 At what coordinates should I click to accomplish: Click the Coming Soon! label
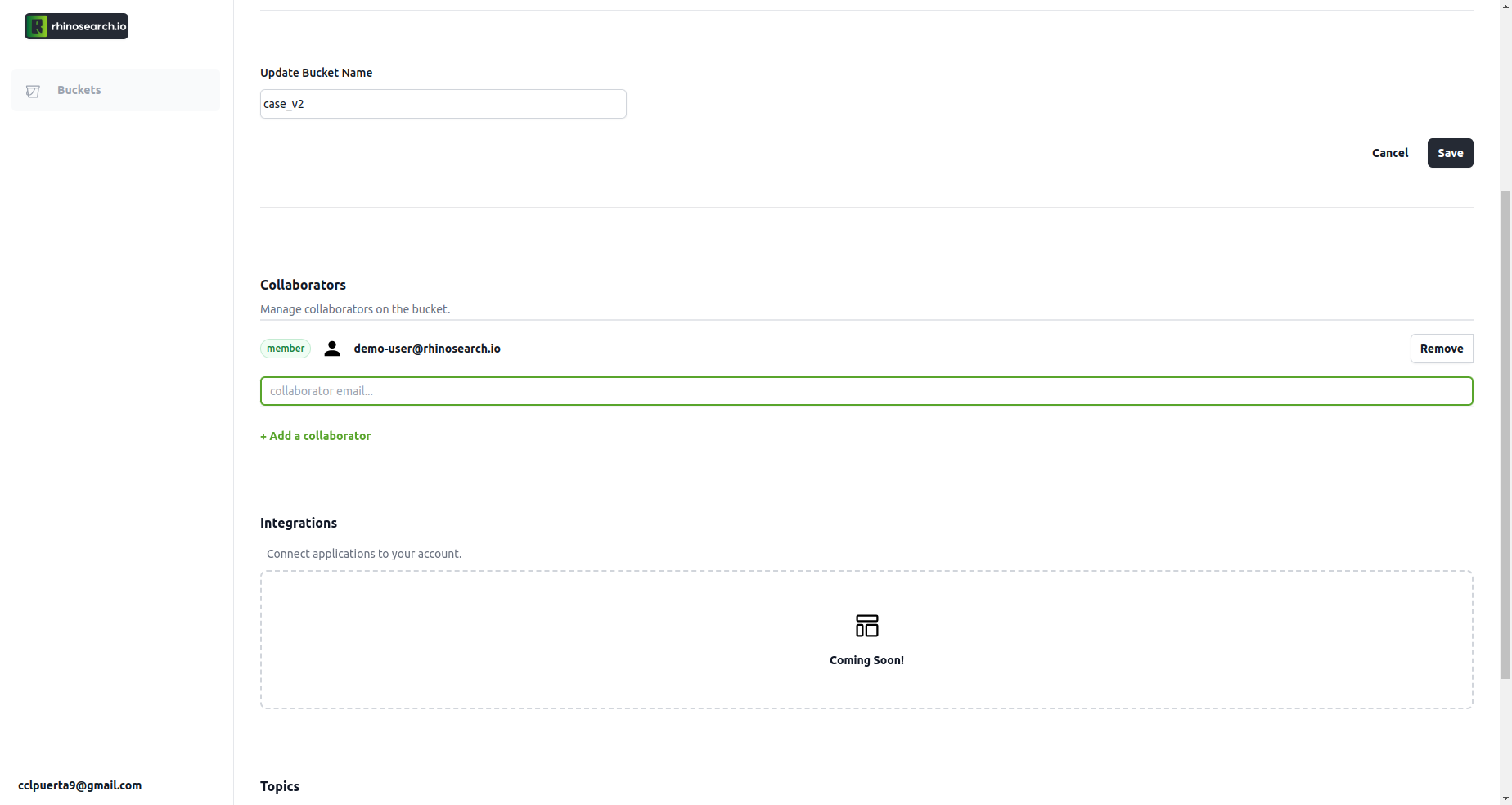click(866, 660)
